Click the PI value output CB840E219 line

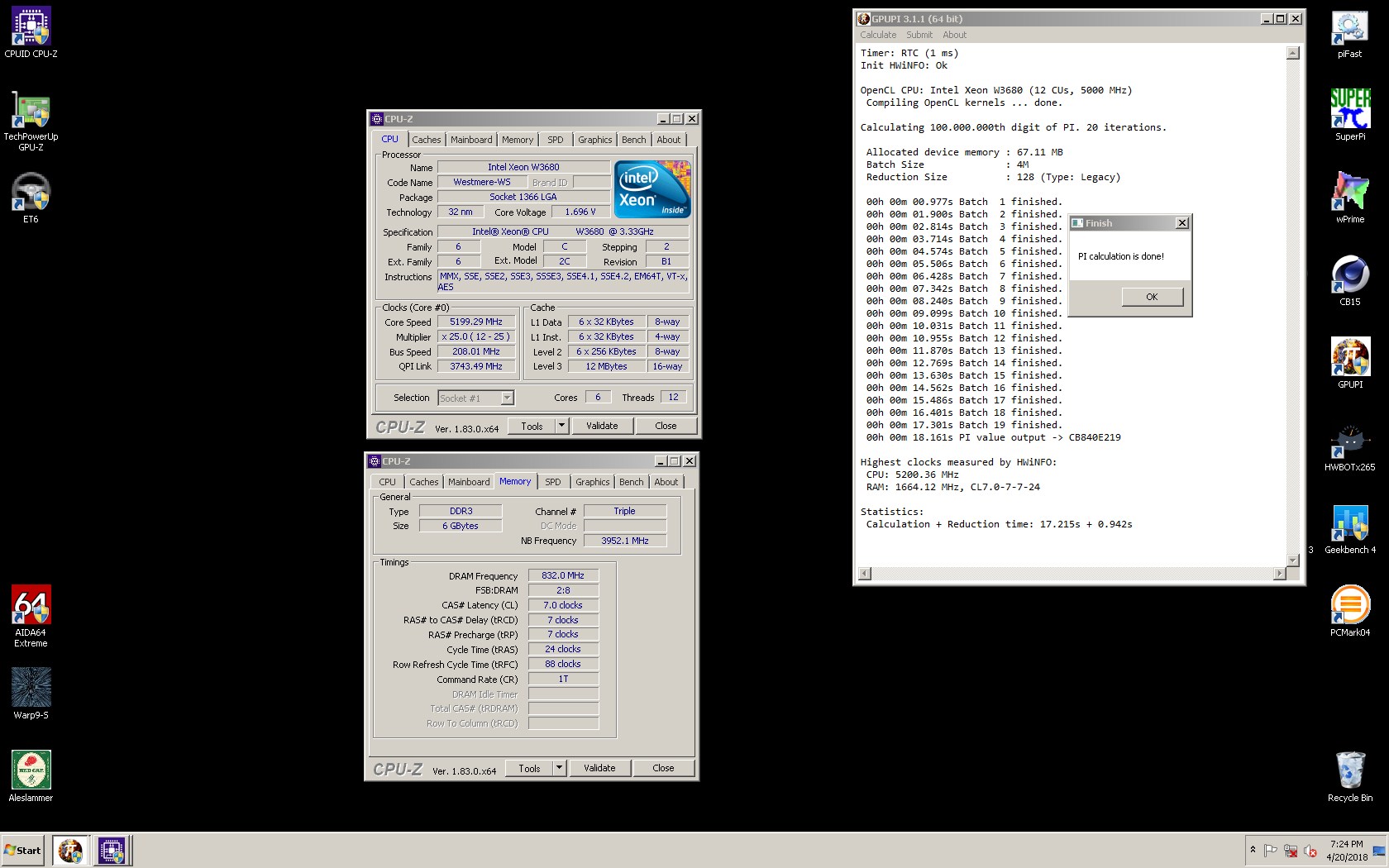(x=993, y=437)
